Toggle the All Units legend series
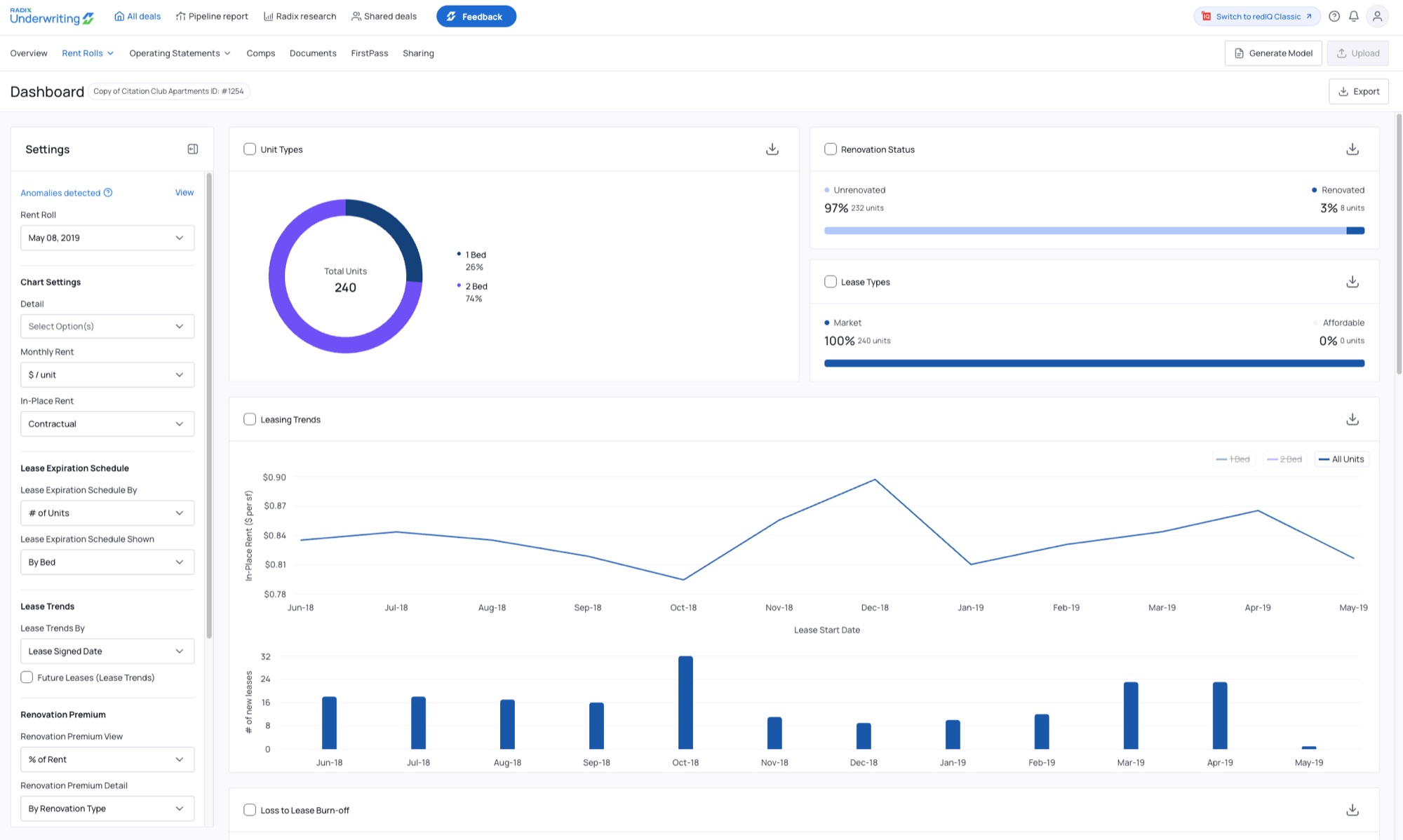The height and width of the screenshot is (840, 1403). (x=1341, y=459)
